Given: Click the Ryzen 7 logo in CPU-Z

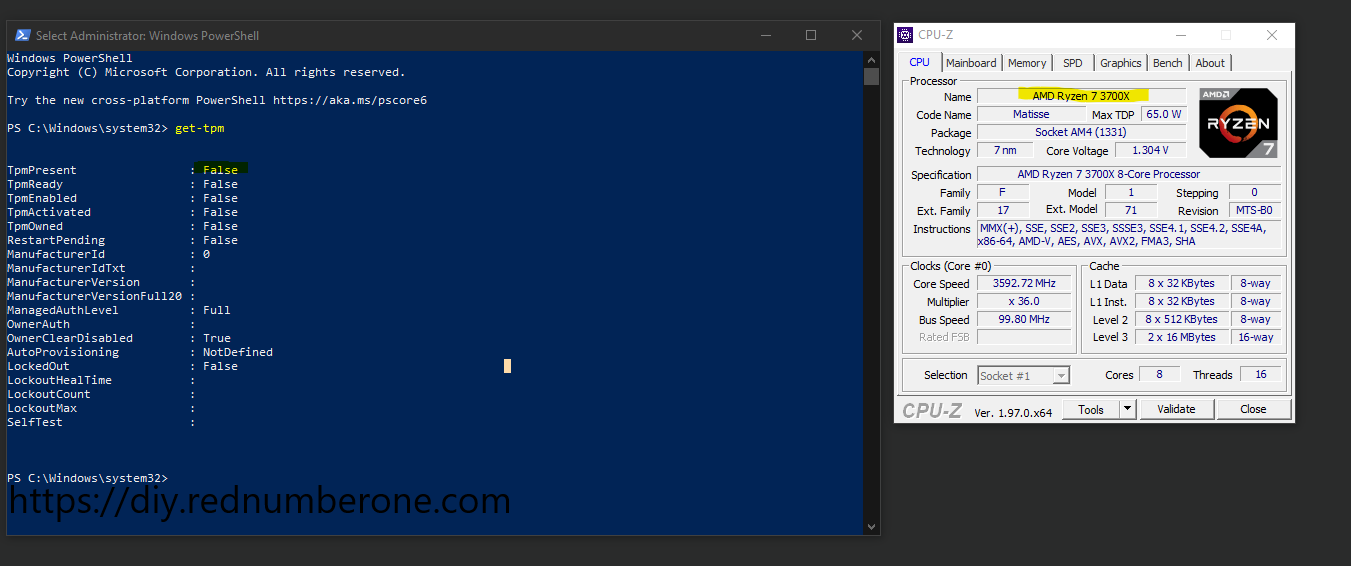Looking at the screenshot, I should (x=1238, y=123).
